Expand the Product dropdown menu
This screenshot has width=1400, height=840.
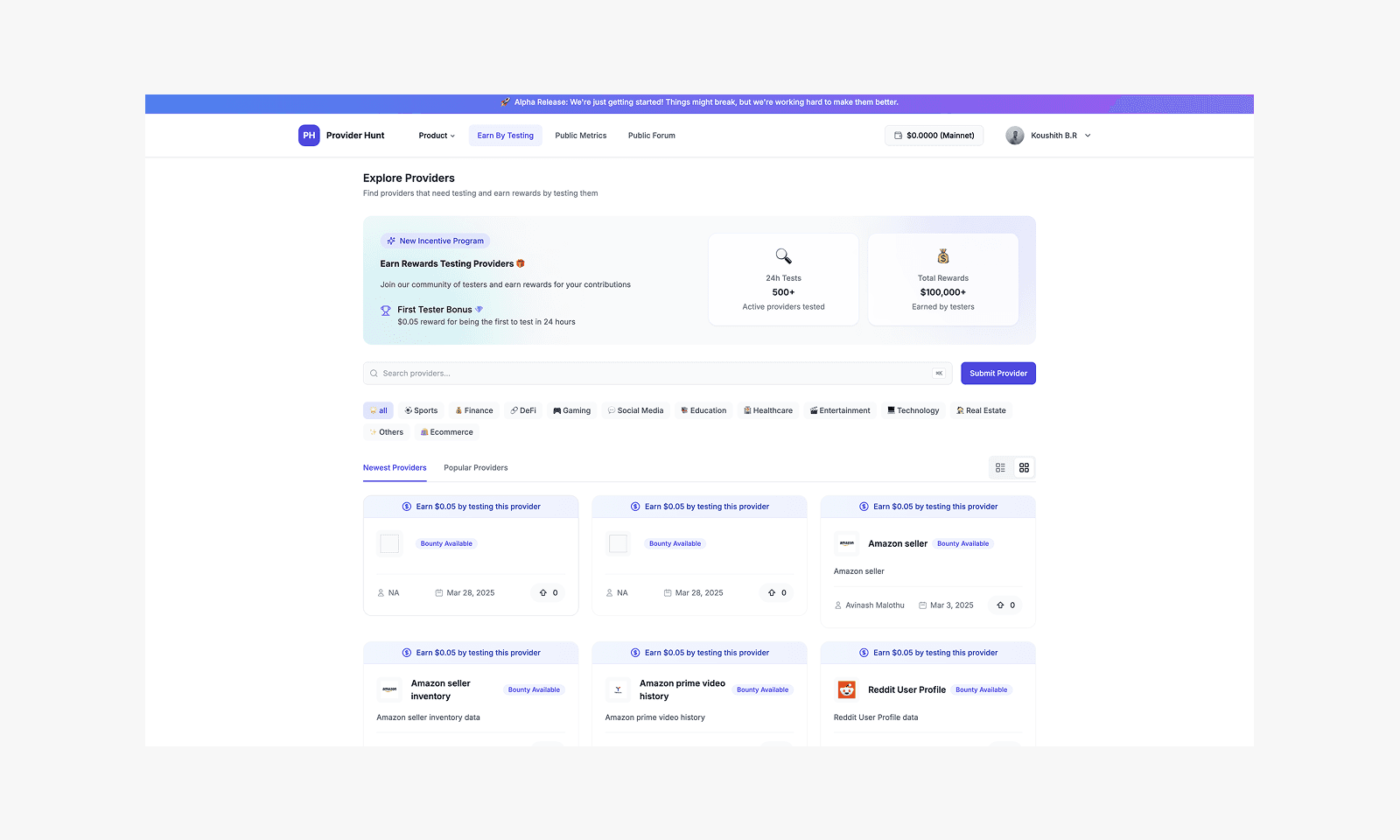tap(437, 136)
